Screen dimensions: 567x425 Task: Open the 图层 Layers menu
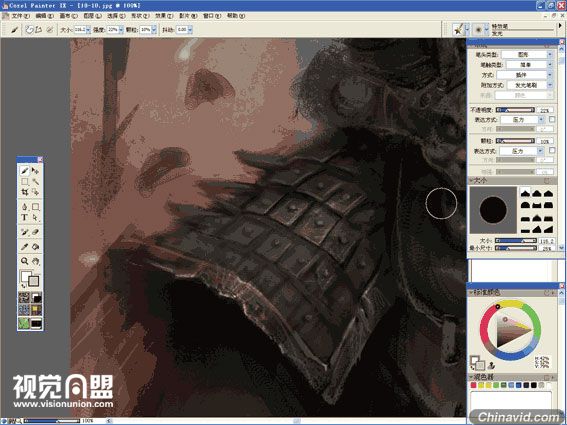point(92,16)
